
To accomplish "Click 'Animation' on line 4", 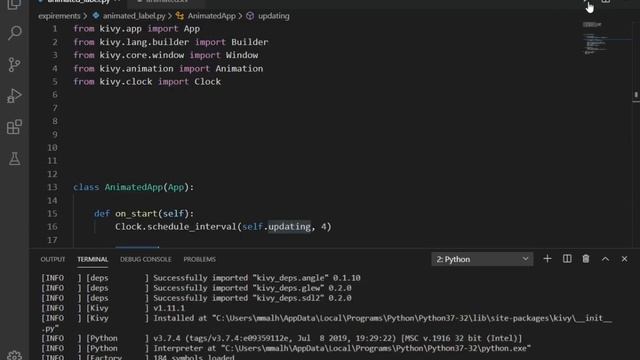I will click(239, 69).
